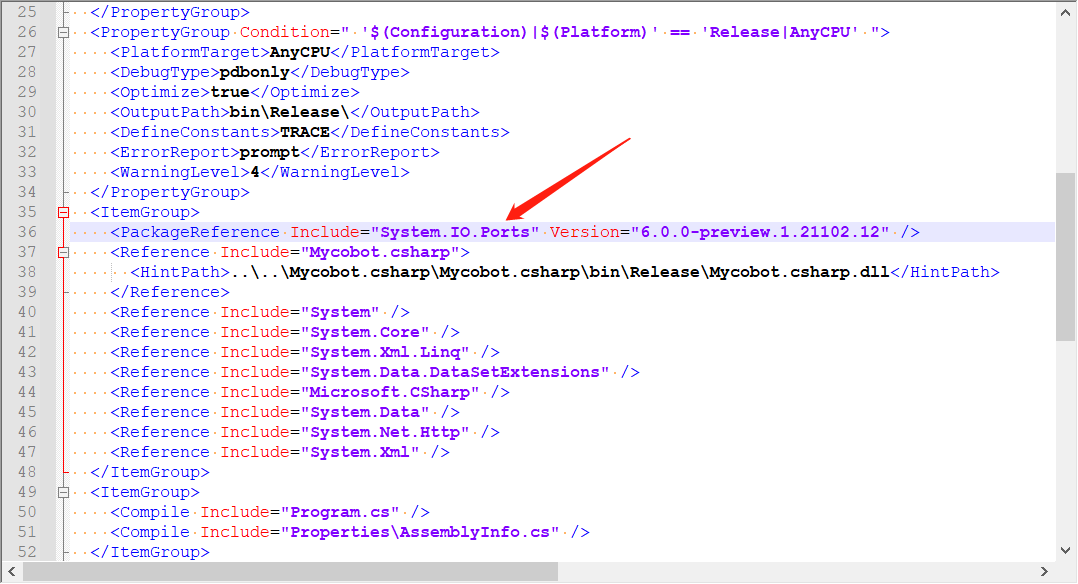Click the Condition attribute name on line 26
This screenshot has width=1078, height=584.
[x=285, y=32]
